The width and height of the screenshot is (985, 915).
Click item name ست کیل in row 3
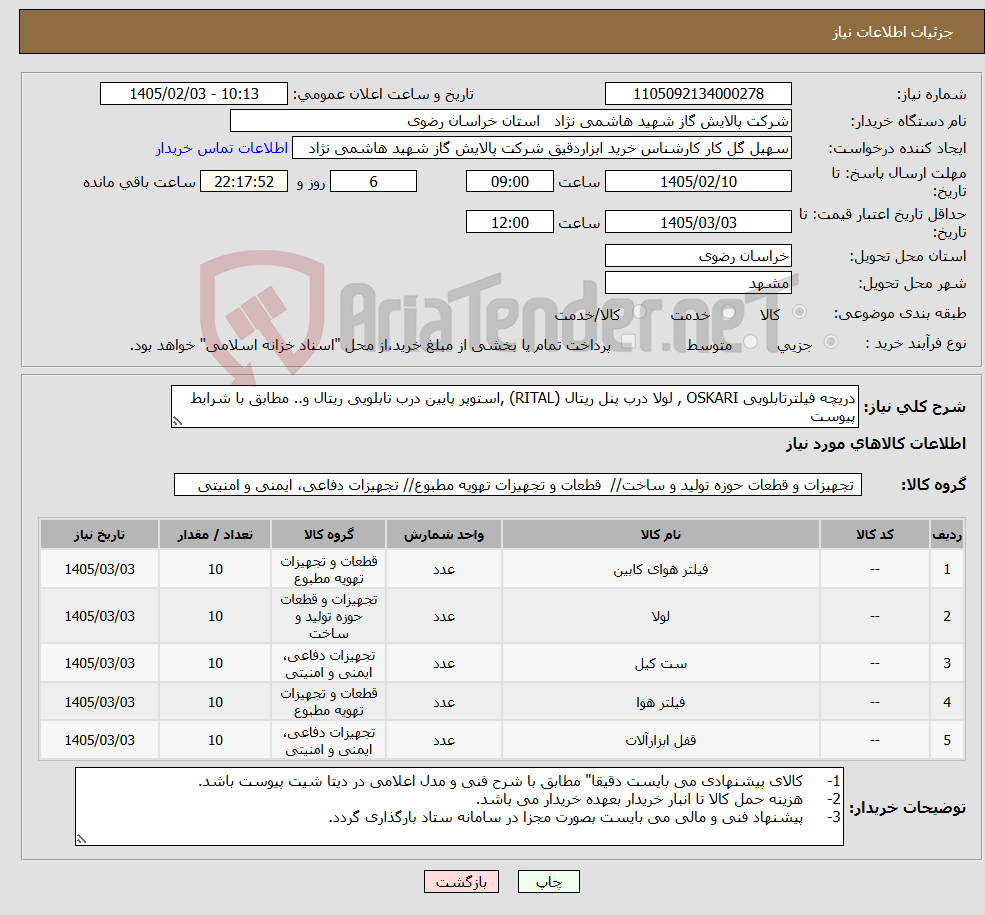[x=660, y=663]
